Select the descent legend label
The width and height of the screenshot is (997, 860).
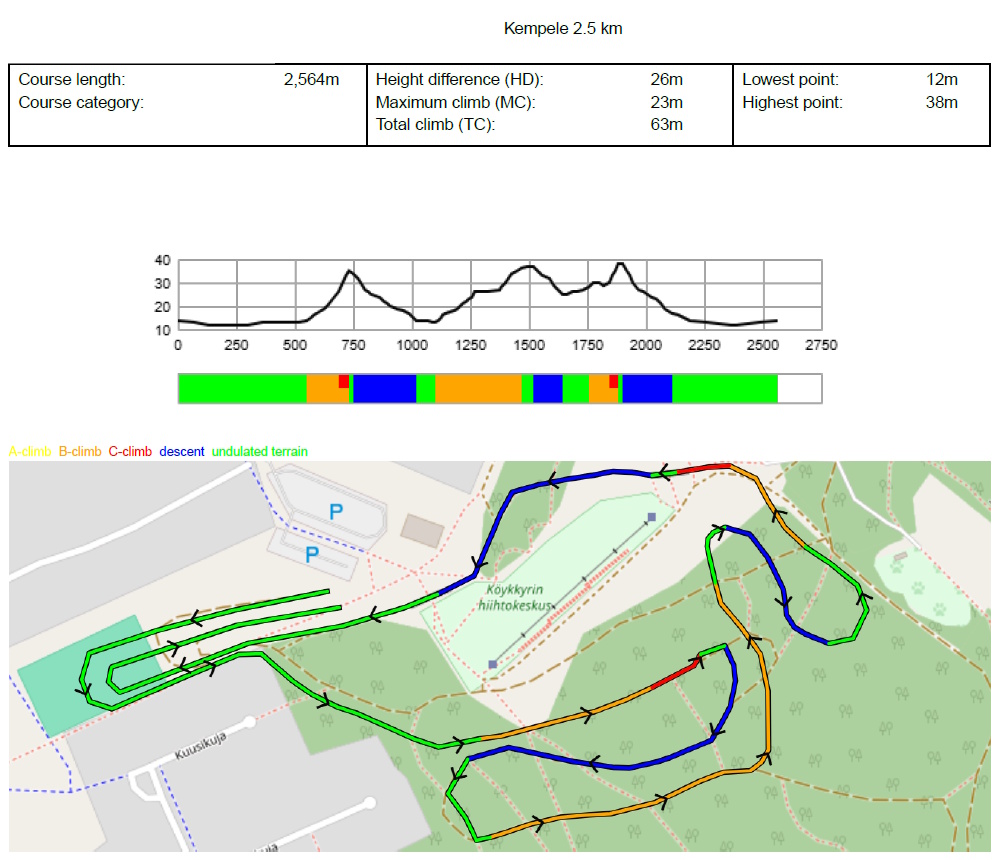(x=182, y=452)
